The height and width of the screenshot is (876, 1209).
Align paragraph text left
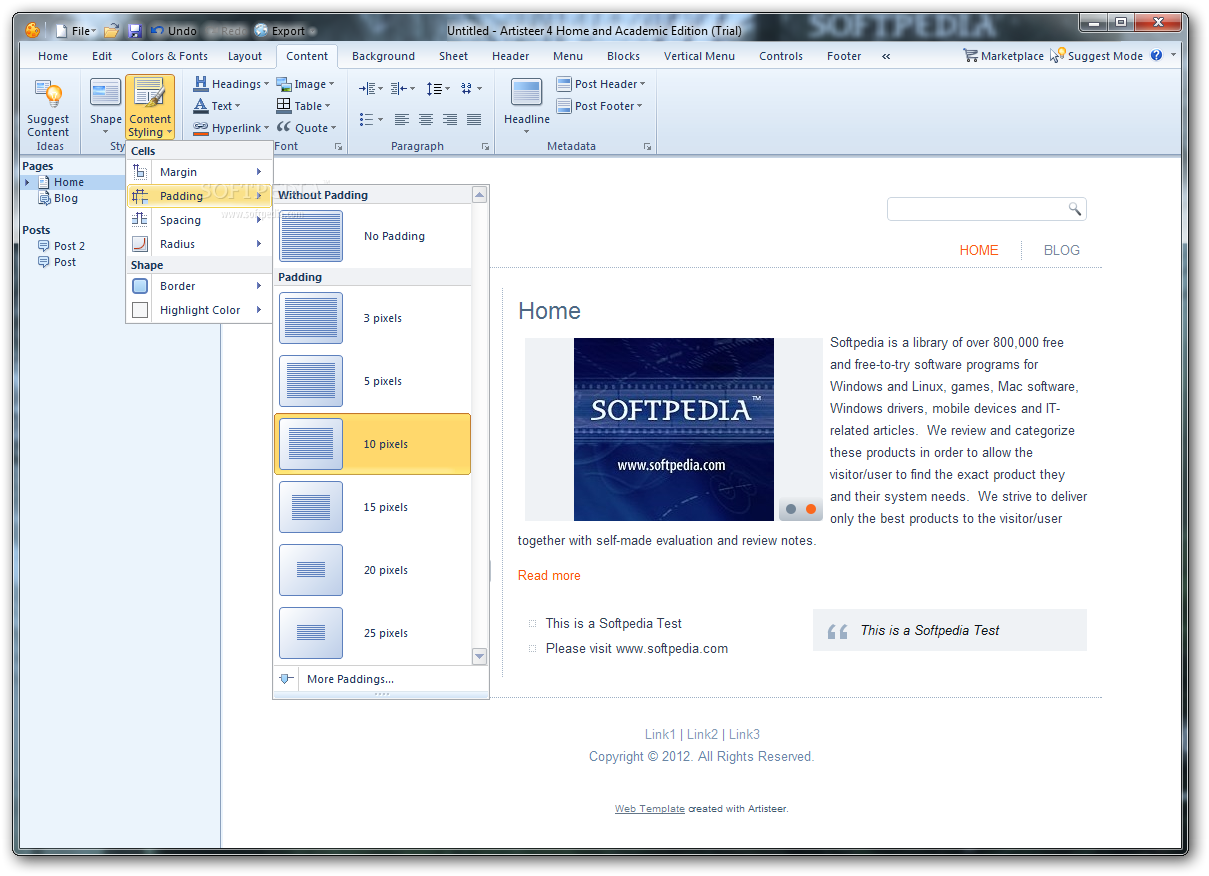pos(402,119)
